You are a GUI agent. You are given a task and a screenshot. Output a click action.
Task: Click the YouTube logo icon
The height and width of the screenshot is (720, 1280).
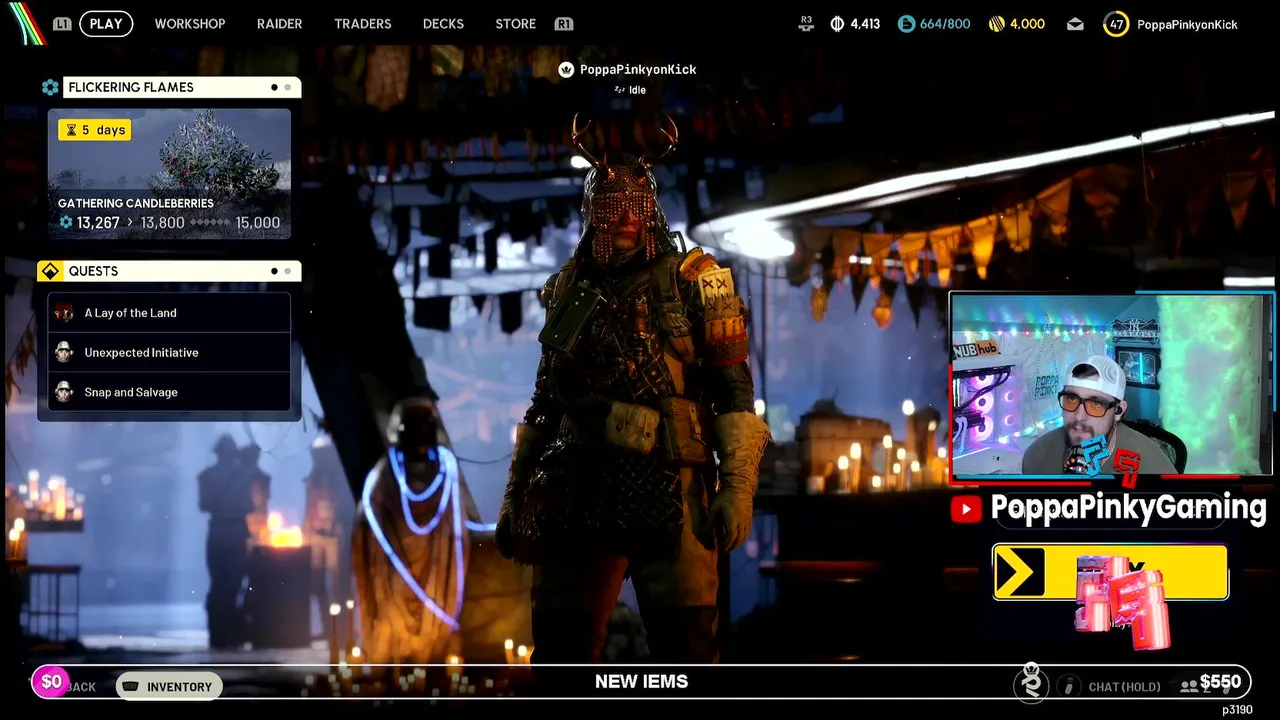966,509
